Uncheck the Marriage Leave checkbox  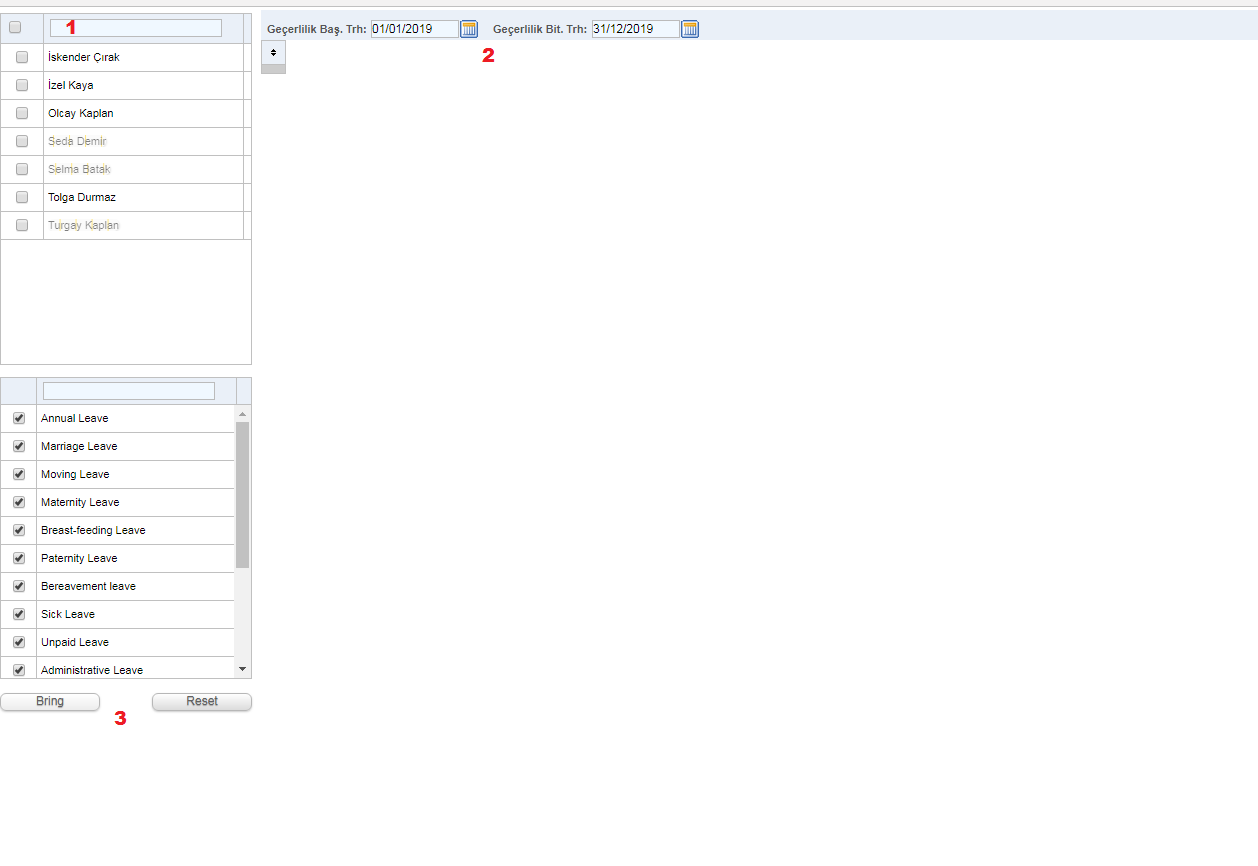coord(18,446)
